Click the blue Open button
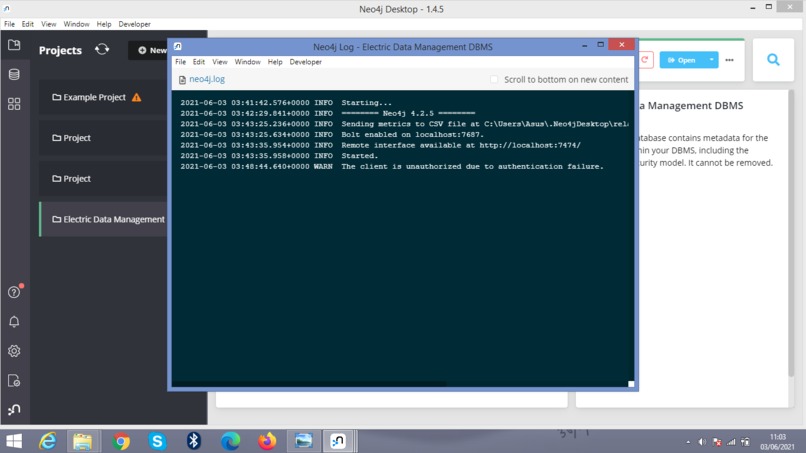Image resolution: width=806 pixels, height=453 pixels. [682, 60]
